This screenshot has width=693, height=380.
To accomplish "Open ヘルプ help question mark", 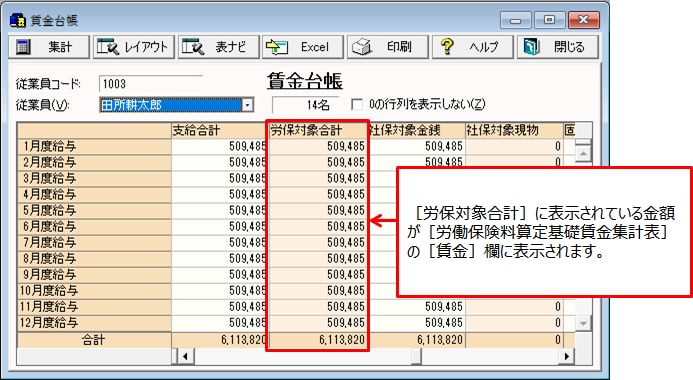I will (x=472, y=47).
